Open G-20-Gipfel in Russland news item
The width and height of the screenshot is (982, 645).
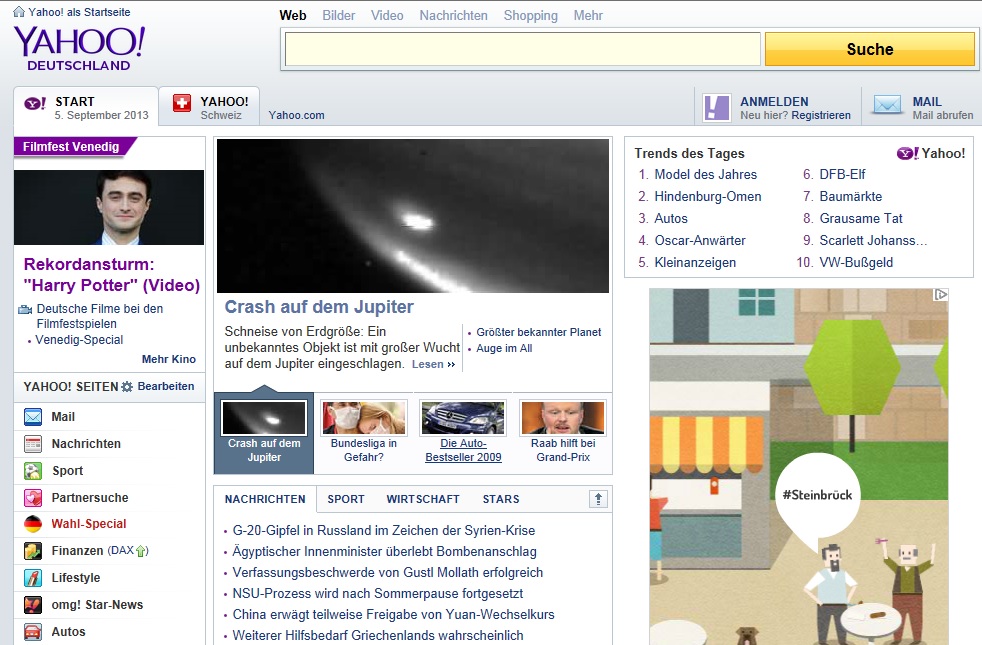(384, 530)
